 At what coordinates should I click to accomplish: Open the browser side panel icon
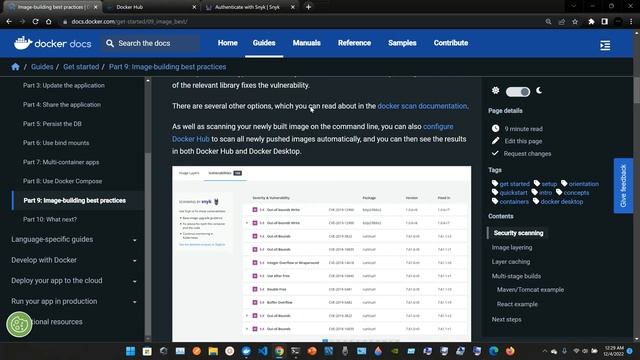pos(604,22)
